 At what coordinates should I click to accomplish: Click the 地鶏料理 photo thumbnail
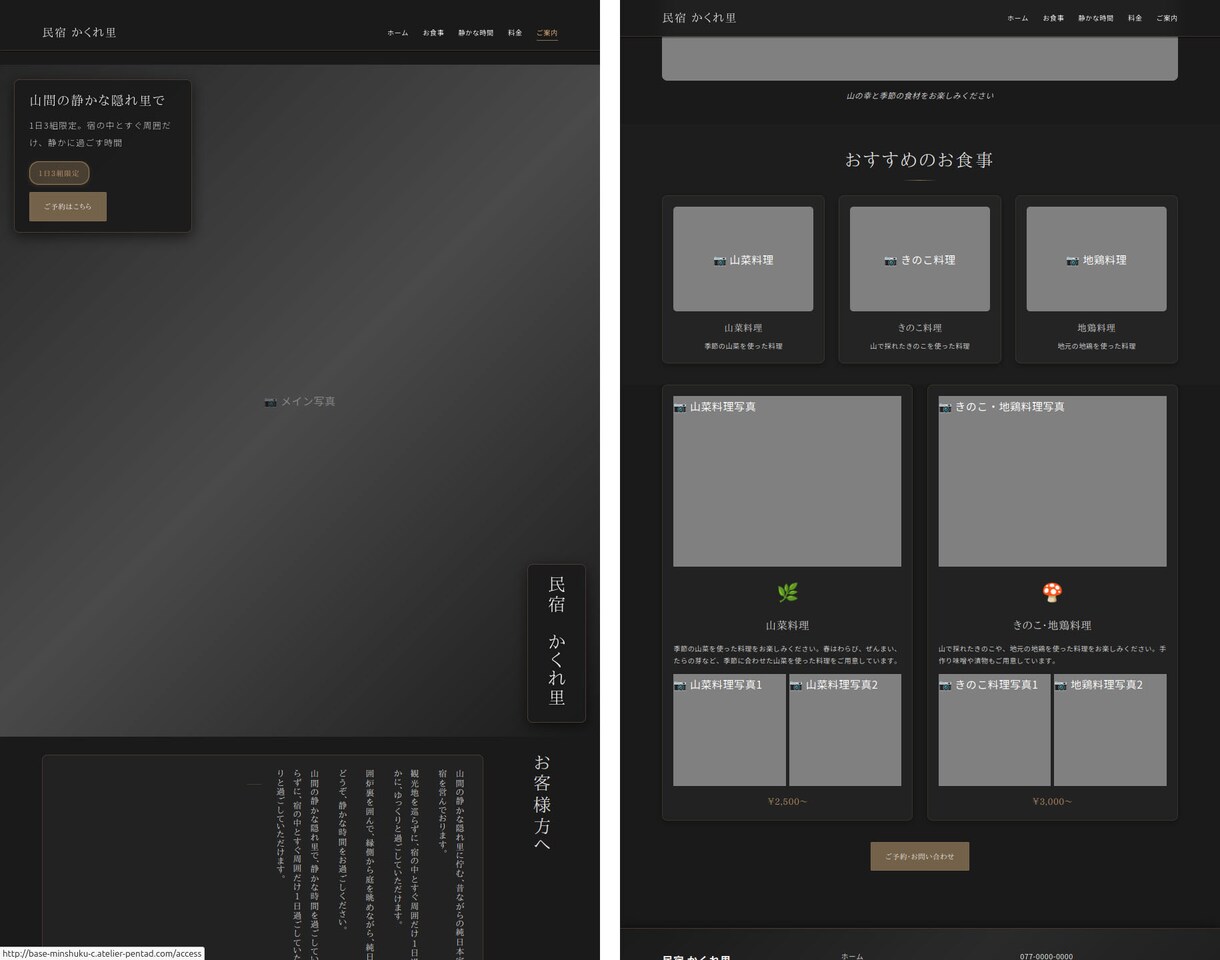(1096, 259)
